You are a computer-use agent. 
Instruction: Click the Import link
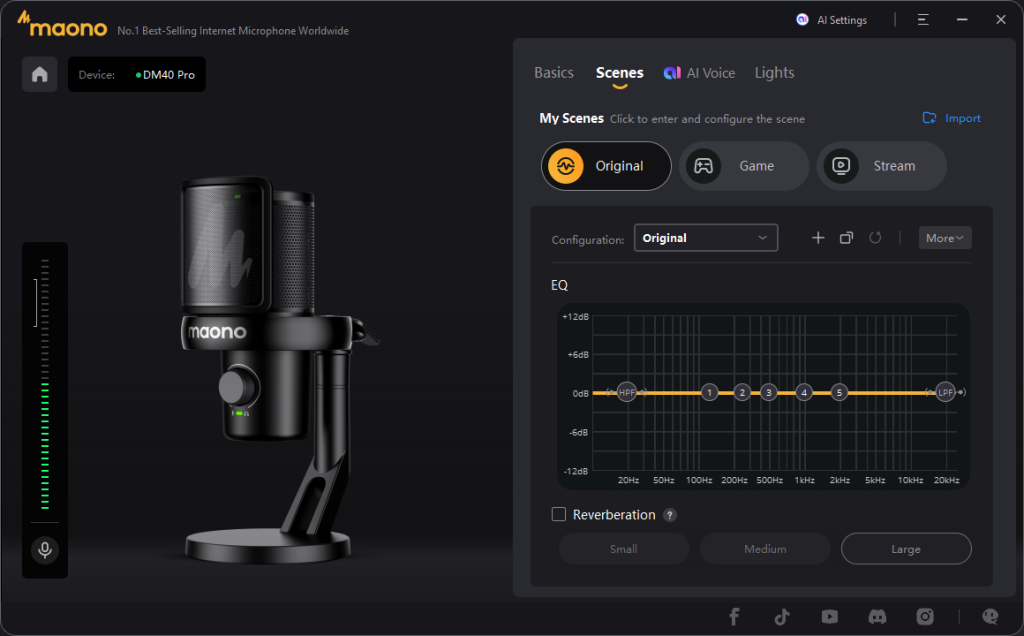[x=951, y=118]
